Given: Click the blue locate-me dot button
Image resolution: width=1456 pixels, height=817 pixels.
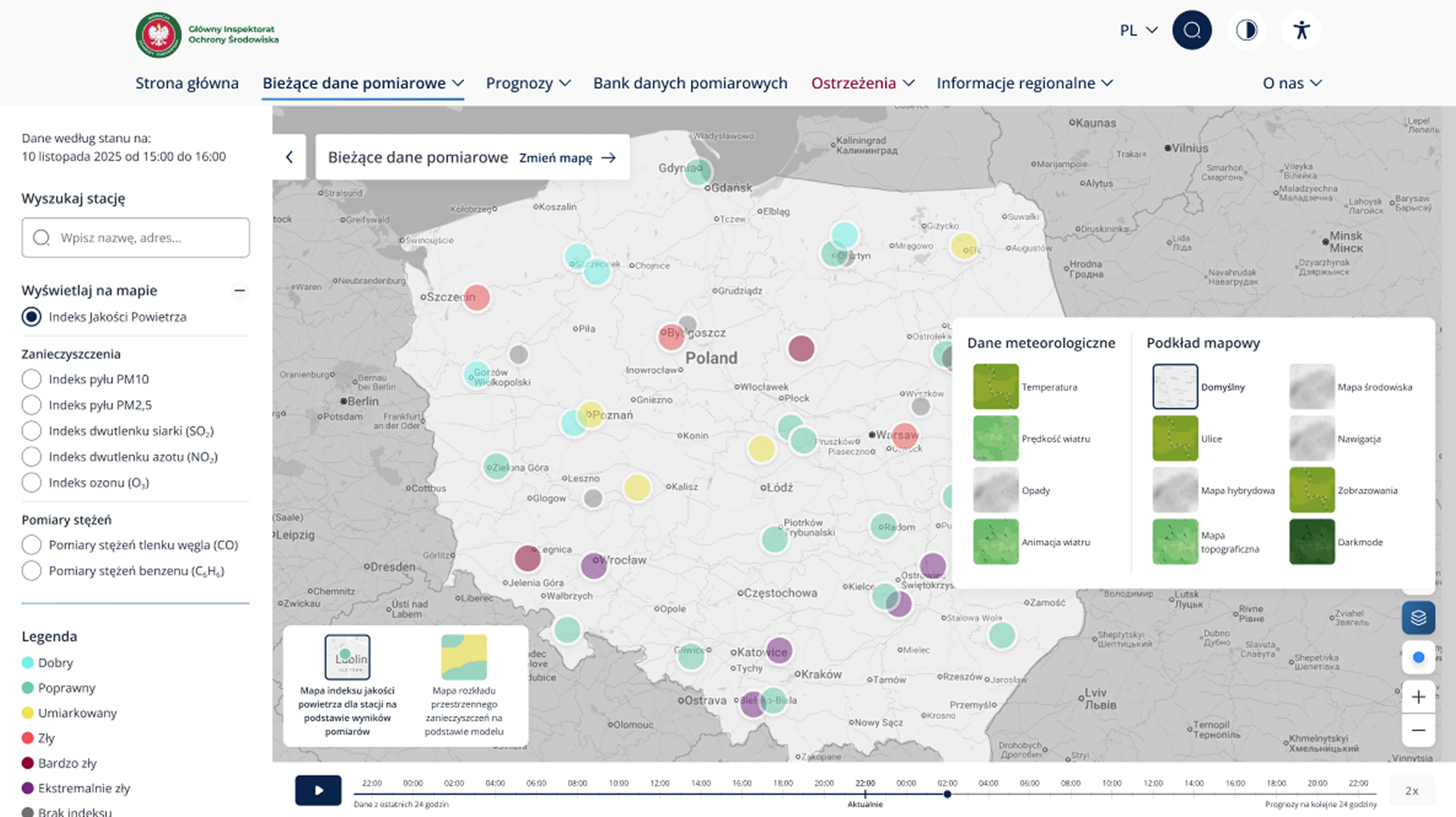Looking at the screenshot, I should [1418, 658].
